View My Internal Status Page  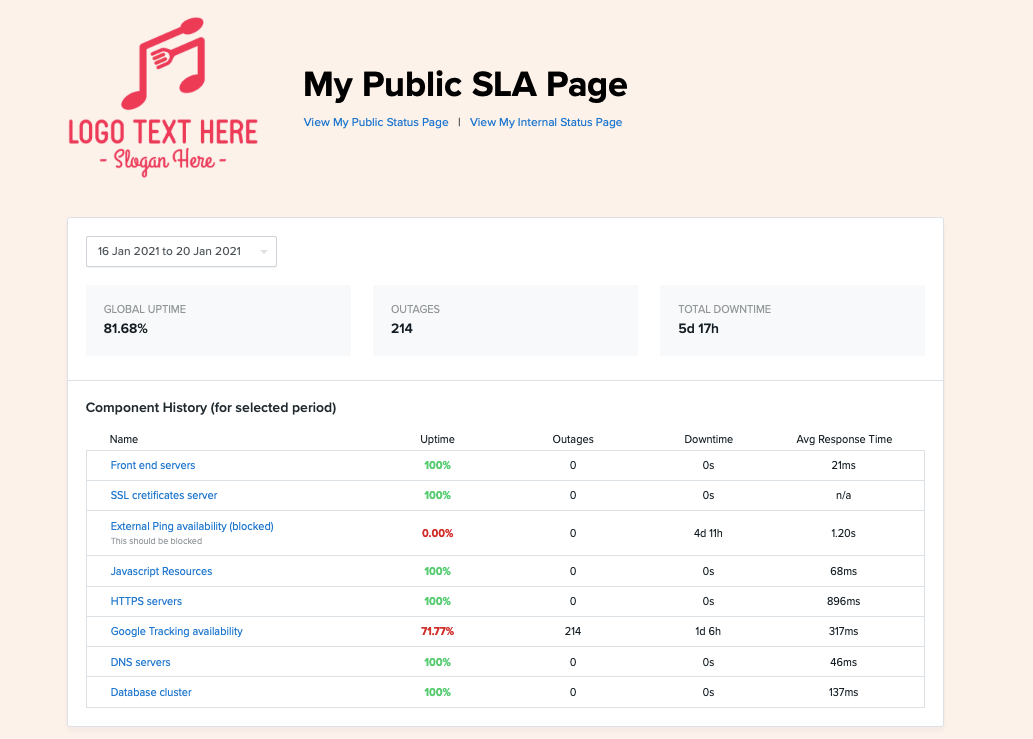[x=545, y=122]
